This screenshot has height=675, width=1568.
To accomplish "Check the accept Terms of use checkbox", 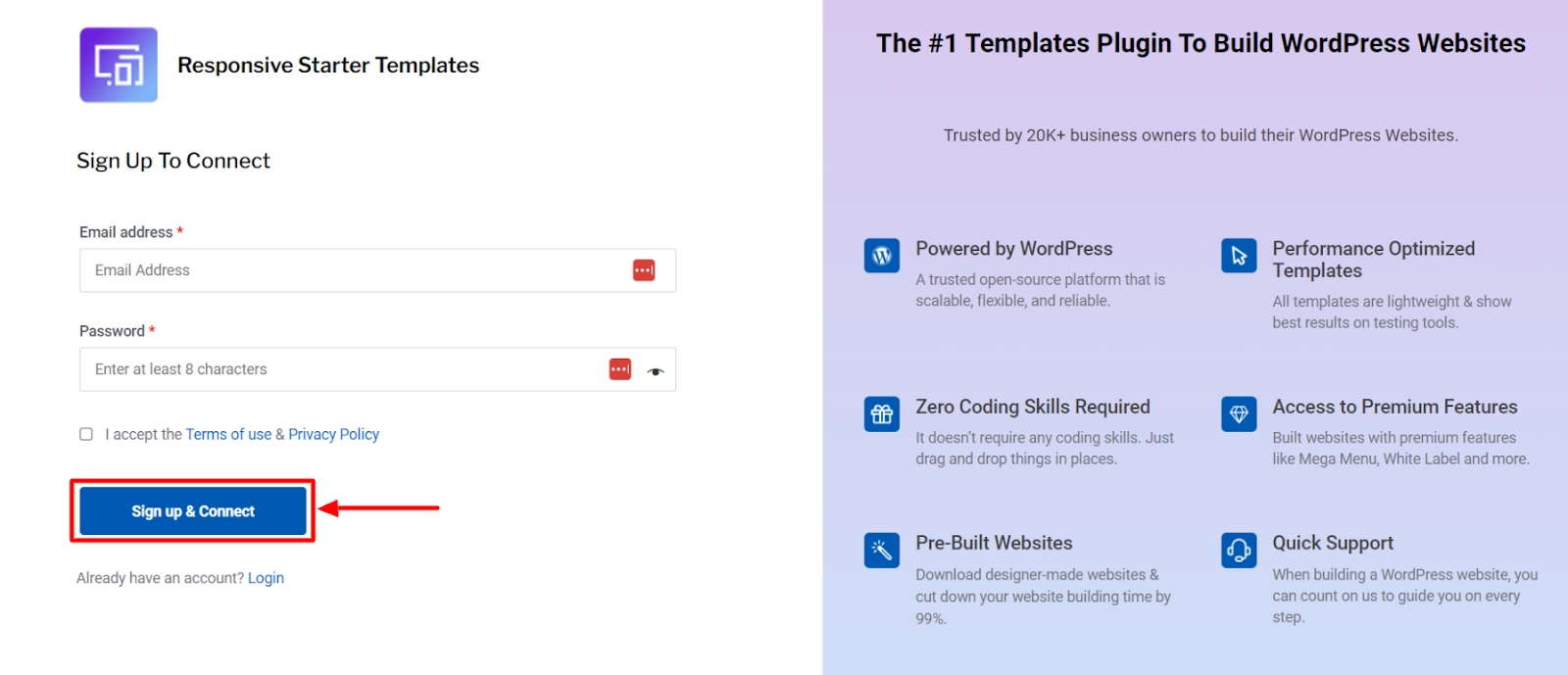I will pos(86,434).
